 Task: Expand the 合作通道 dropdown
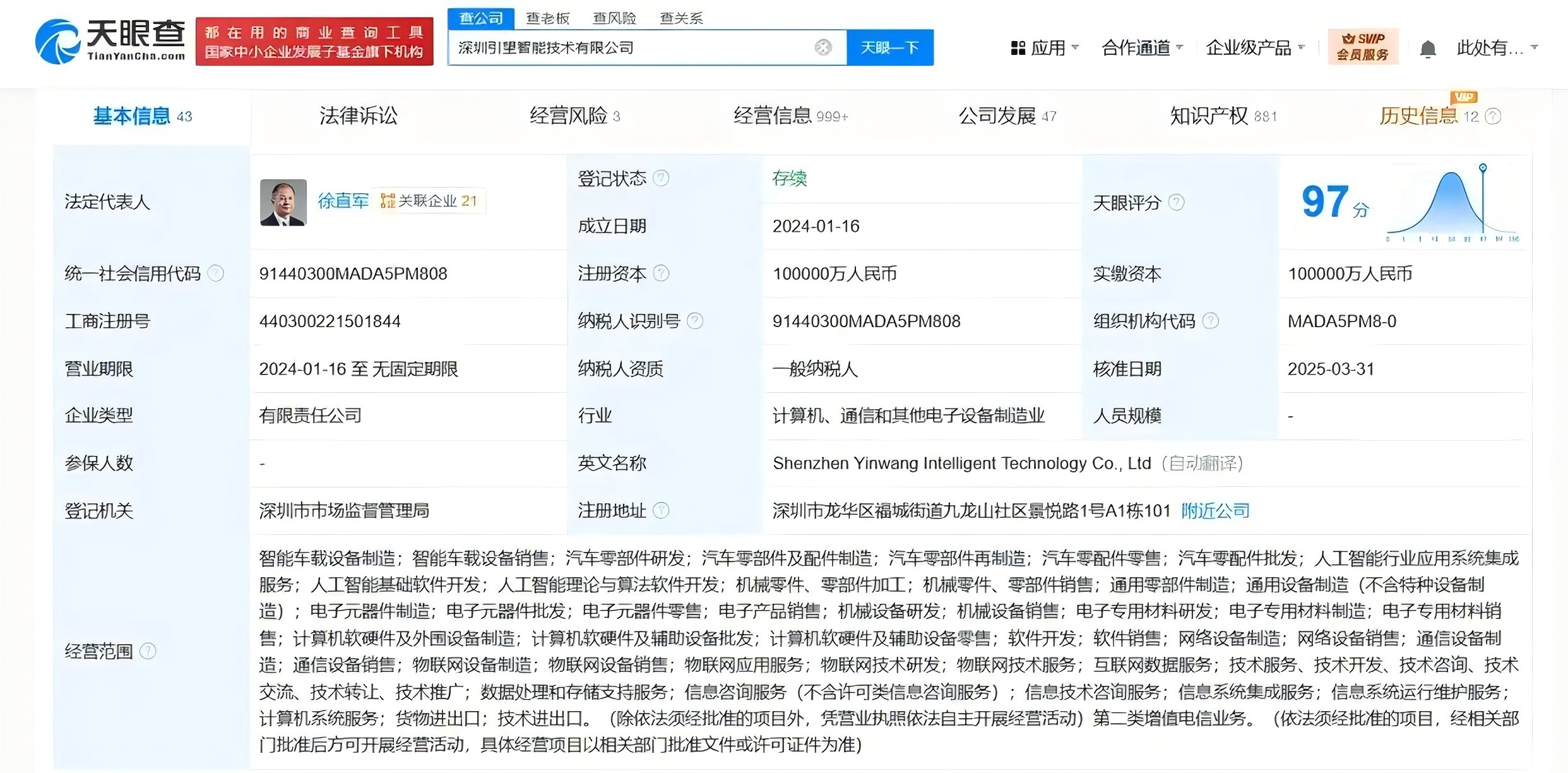click(x=1142, y=48)
